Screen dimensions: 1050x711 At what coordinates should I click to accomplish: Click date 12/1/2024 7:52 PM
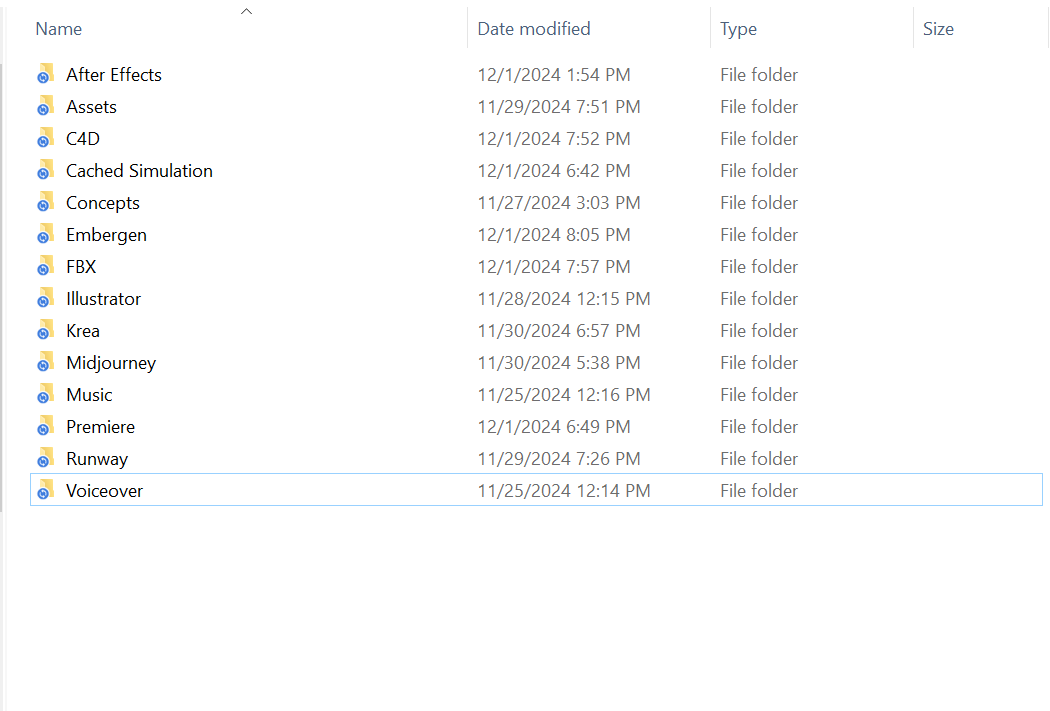(554, 139)
